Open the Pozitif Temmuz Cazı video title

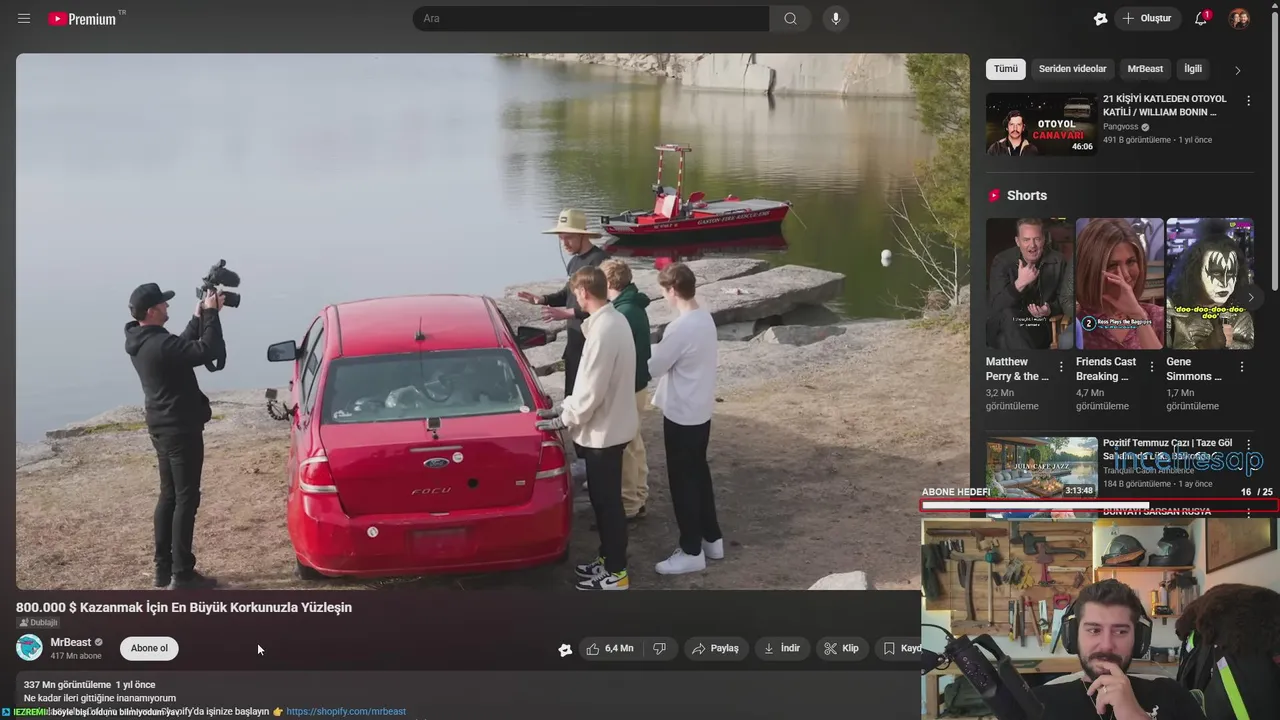pyautogui.click(x=1167, y=449)
